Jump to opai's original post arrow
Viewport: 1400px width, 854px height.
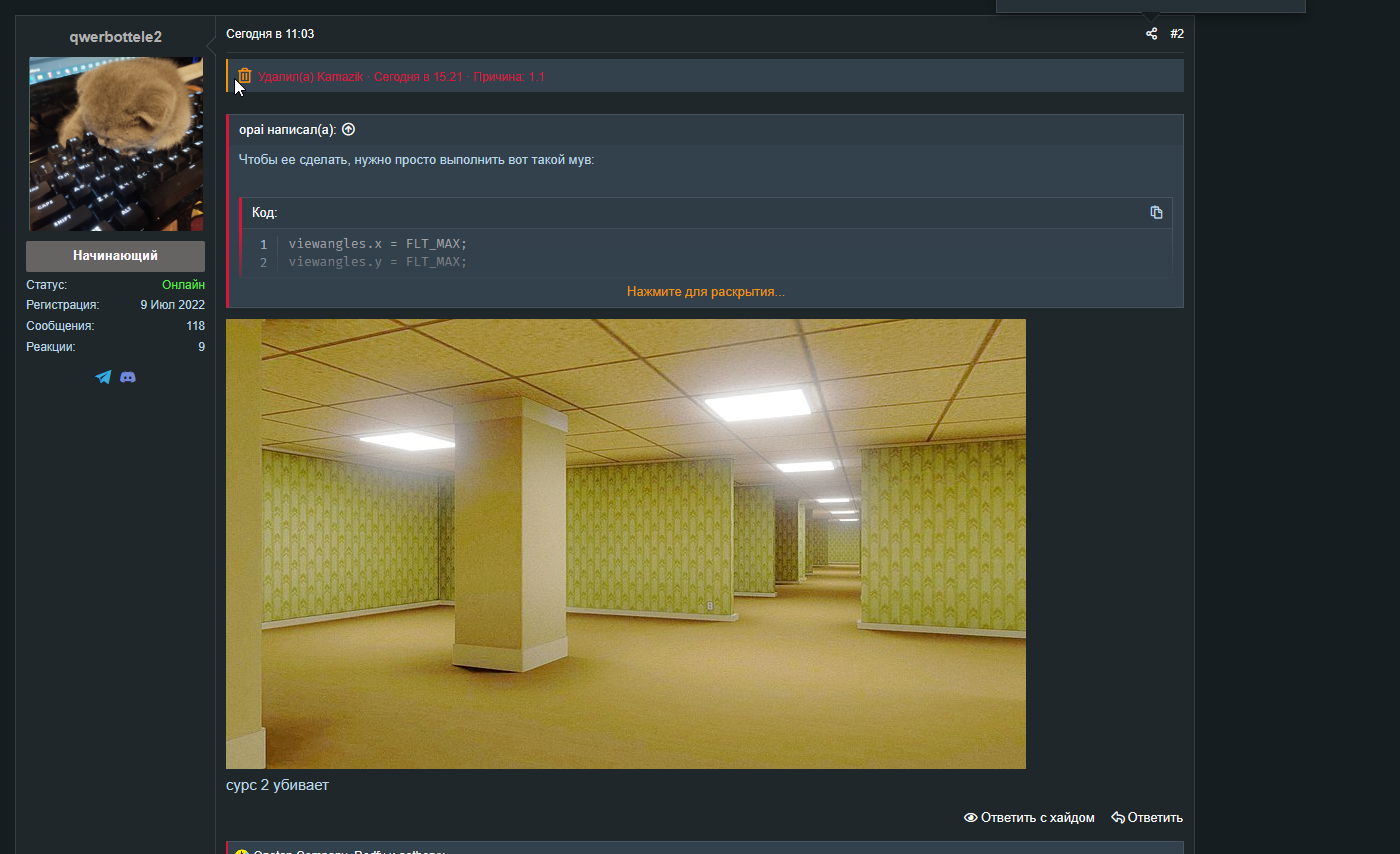click(x=348, y=129)
